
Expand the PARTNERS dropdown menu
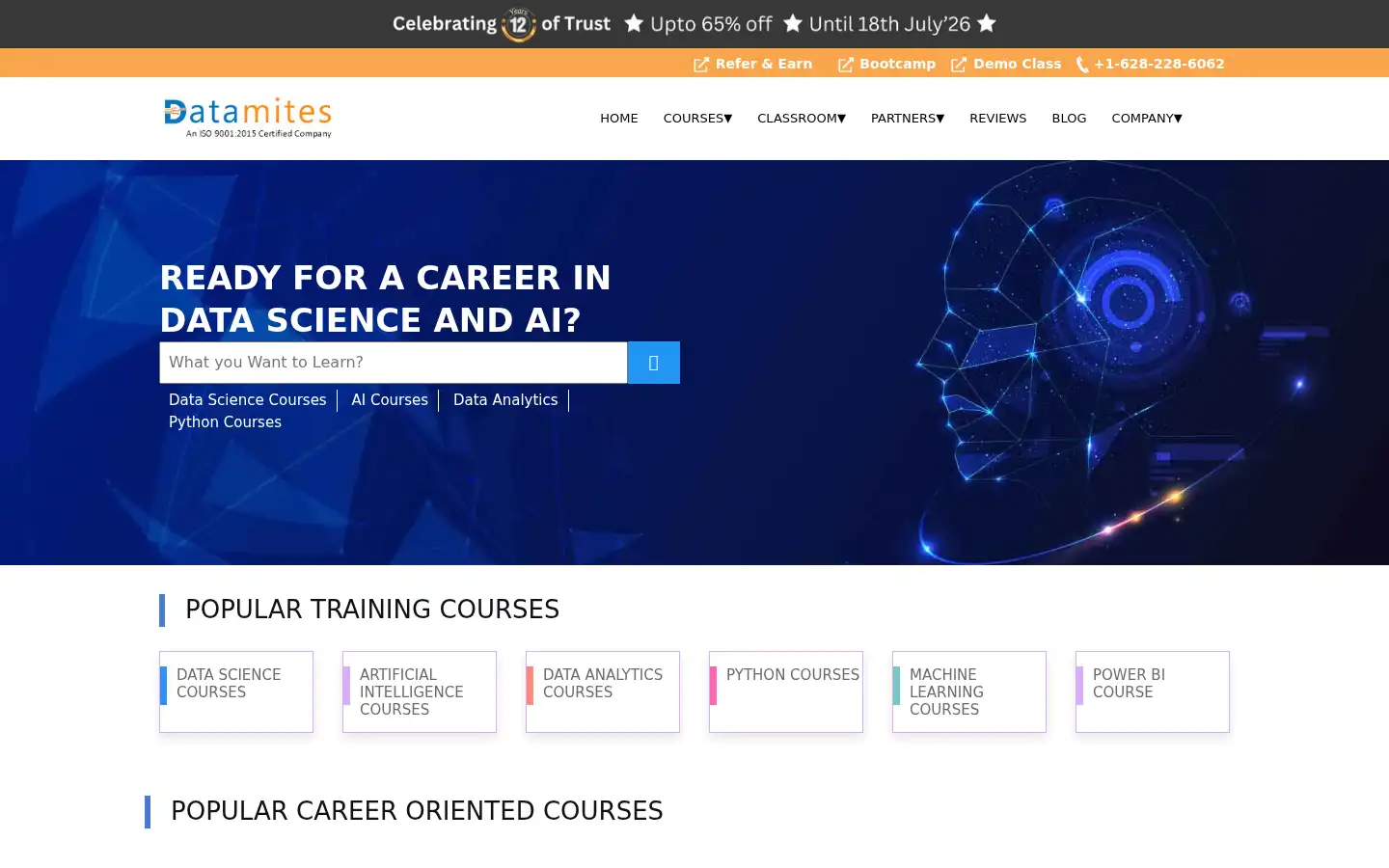coord(908,118)
